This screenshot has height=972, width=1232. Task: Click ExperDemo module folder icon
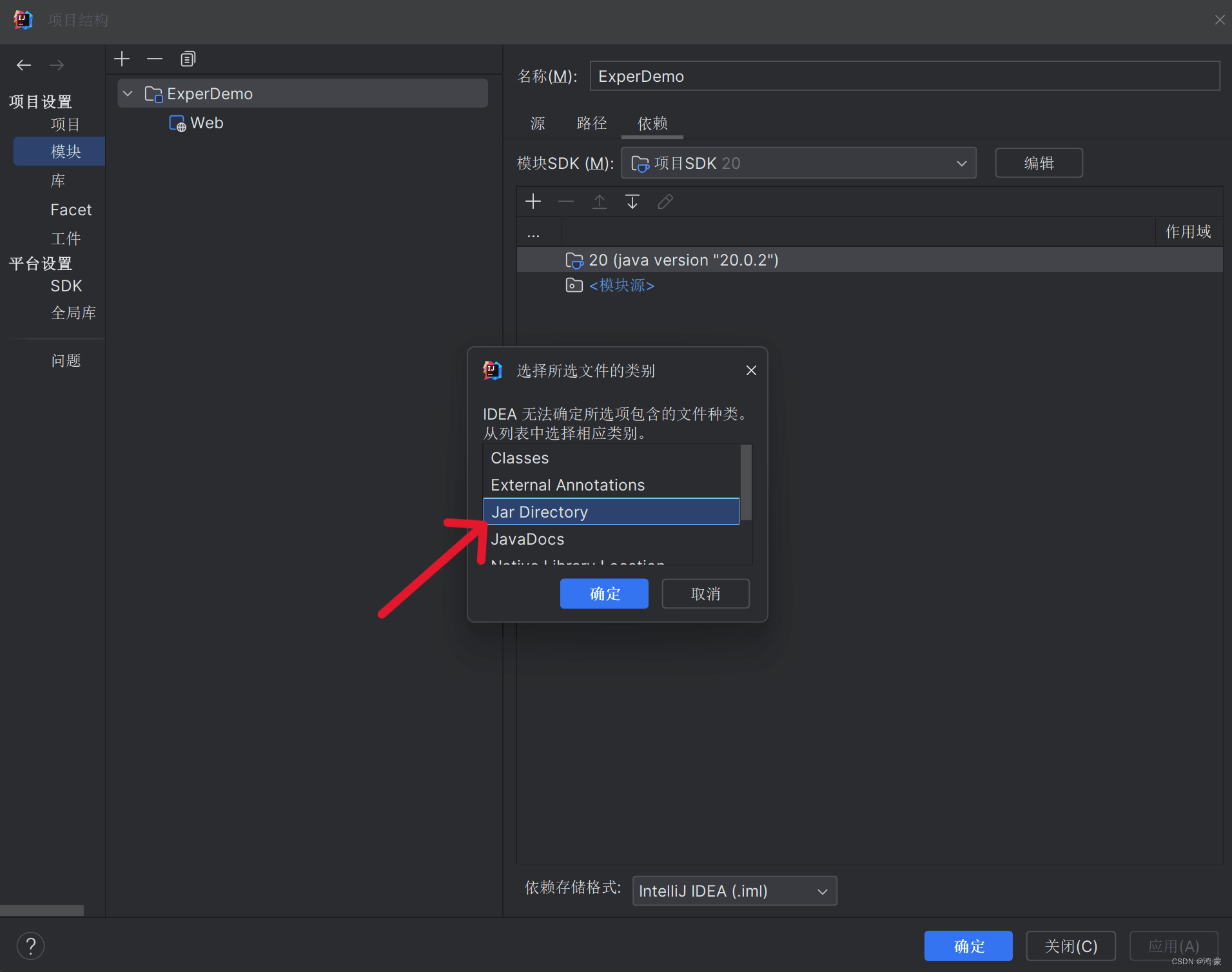click(153, 94)
